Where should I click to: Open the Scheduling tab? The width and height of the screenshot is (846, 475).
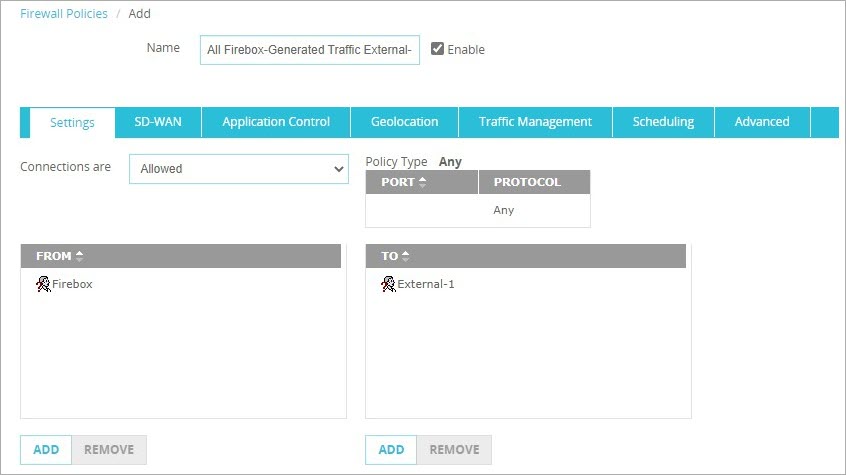tap(663, 122)
